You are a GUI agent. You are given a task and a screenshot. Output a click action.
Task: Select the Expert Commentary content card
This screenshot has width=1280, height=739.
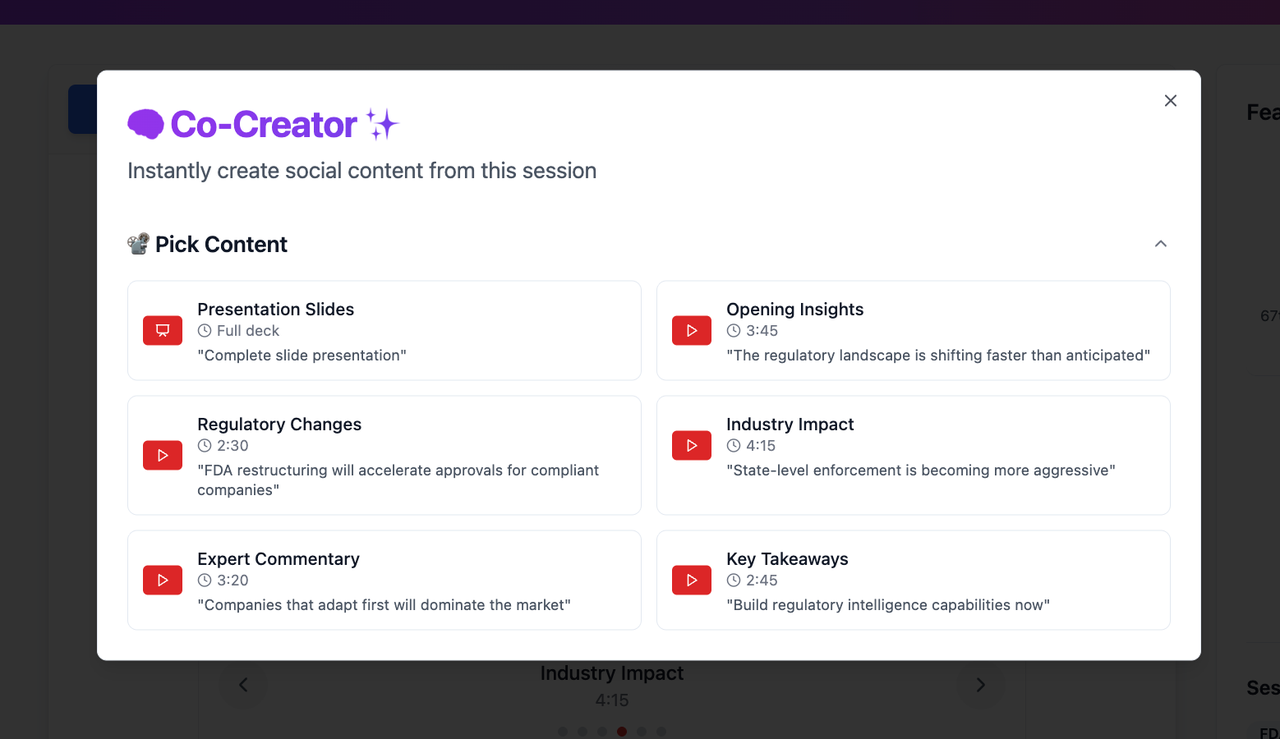[384, 580]
